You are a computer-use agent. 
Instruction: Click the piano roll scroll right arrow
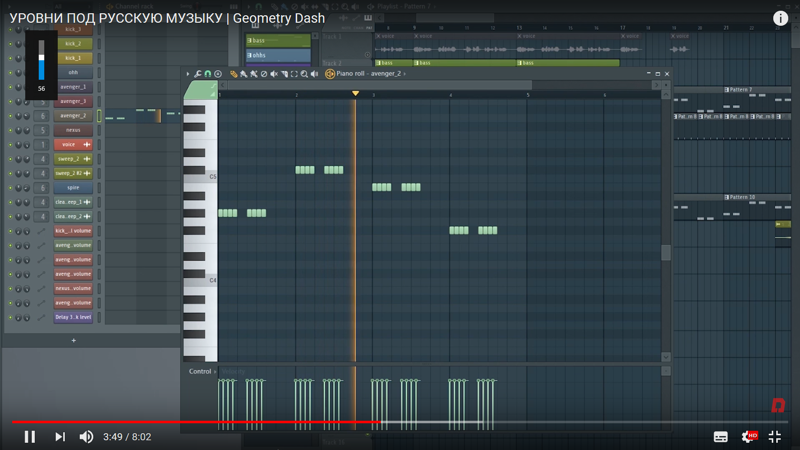pyautogui.click(x=656, y=85)
